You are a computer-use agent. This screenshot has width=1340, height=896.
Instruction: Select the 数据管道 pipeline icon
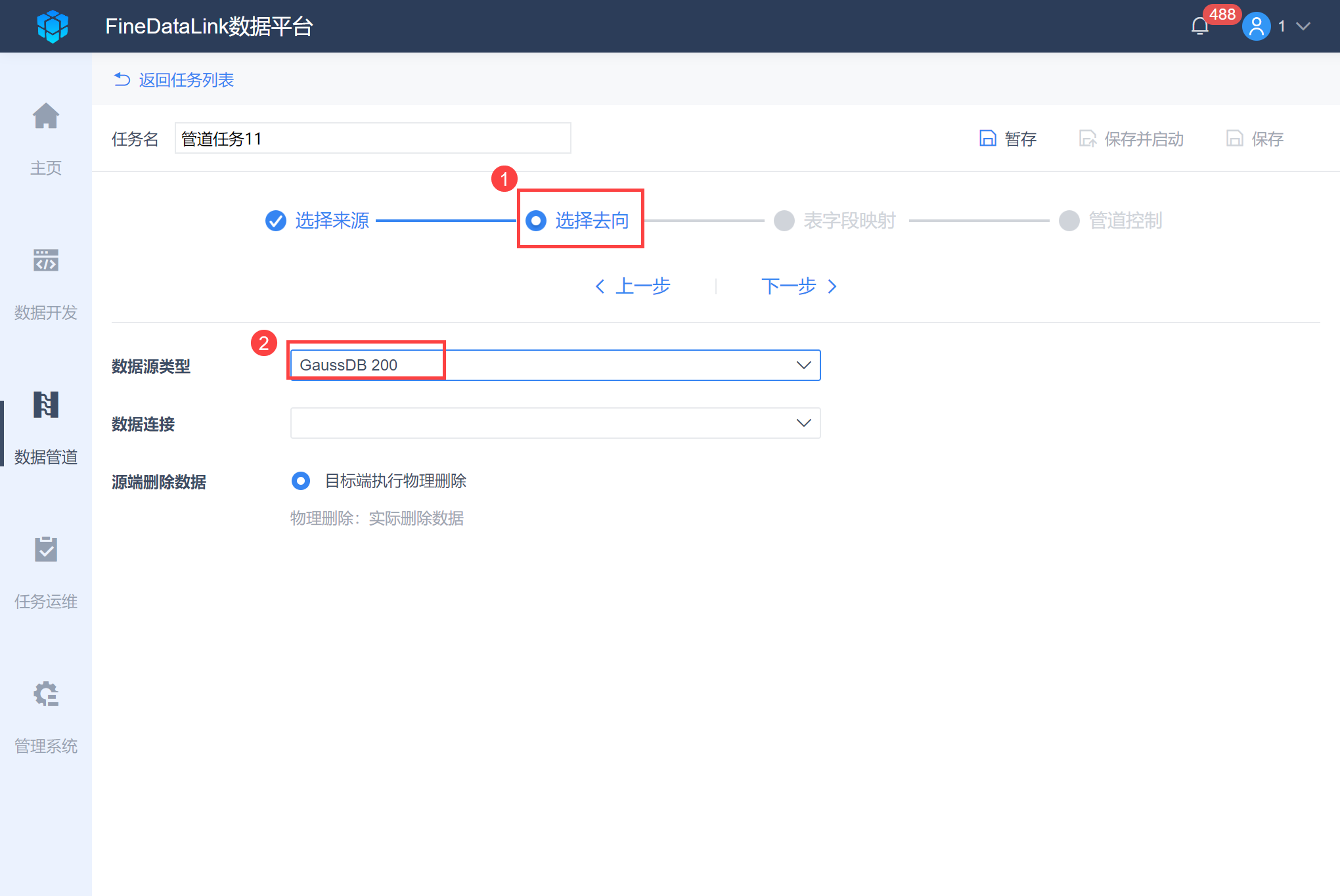(x=46, y=405)
